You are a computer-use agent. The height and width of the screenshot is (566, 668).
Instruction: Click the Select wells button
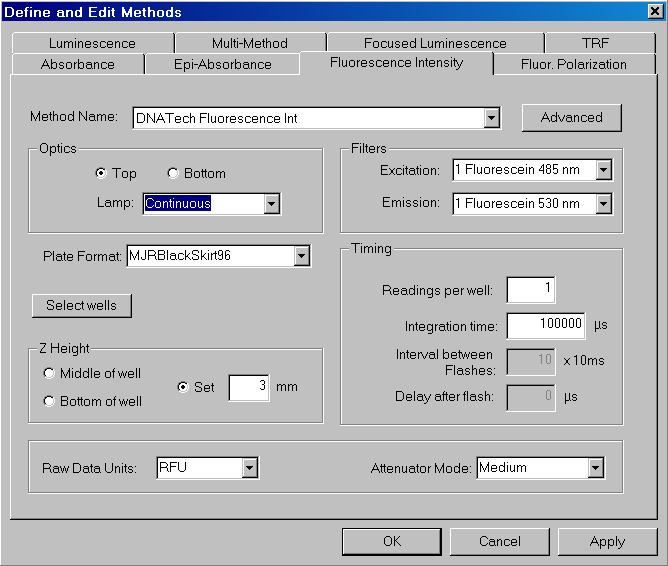point(81,305)
